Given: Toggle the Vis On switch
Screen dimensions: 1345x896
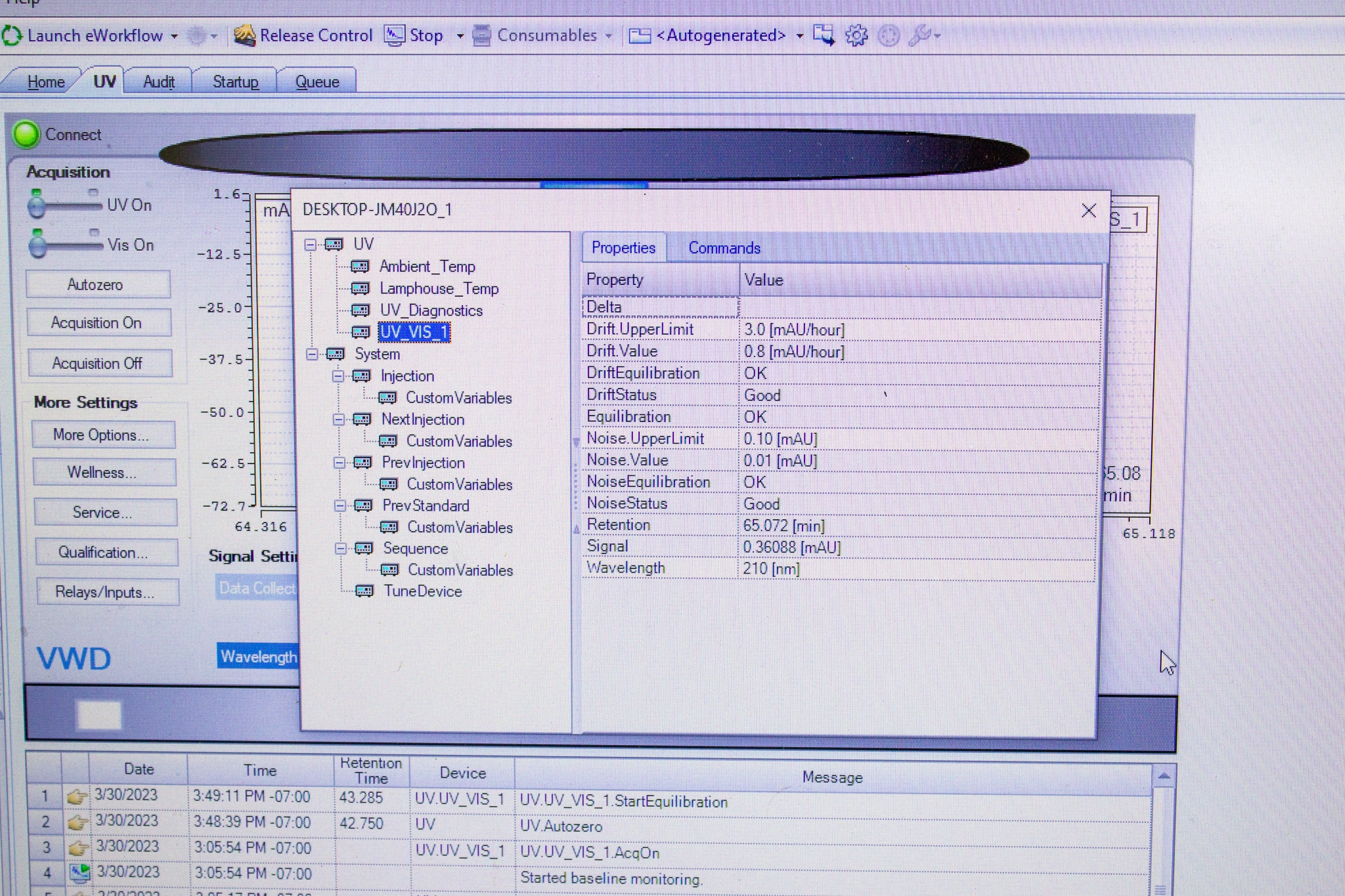Looking at the screenshot, I should (66, 245).
